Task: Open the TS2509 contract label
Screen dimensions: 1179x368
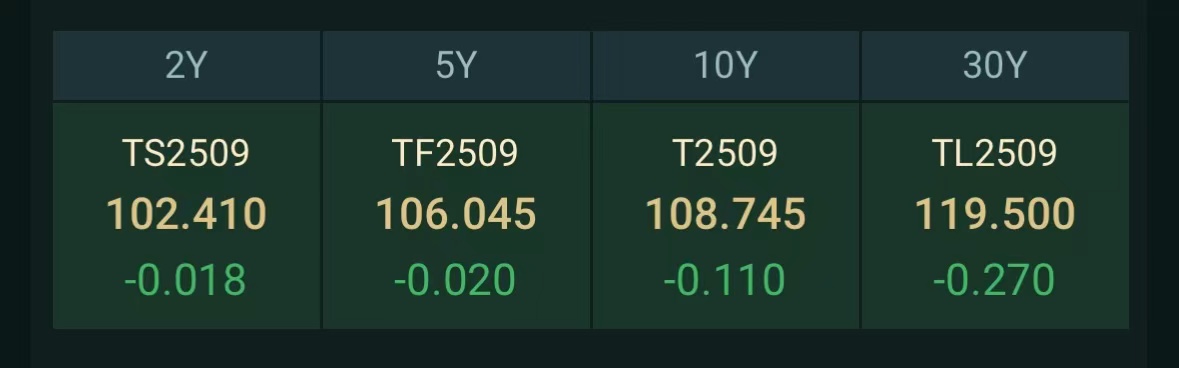Action: click(186, 154)
